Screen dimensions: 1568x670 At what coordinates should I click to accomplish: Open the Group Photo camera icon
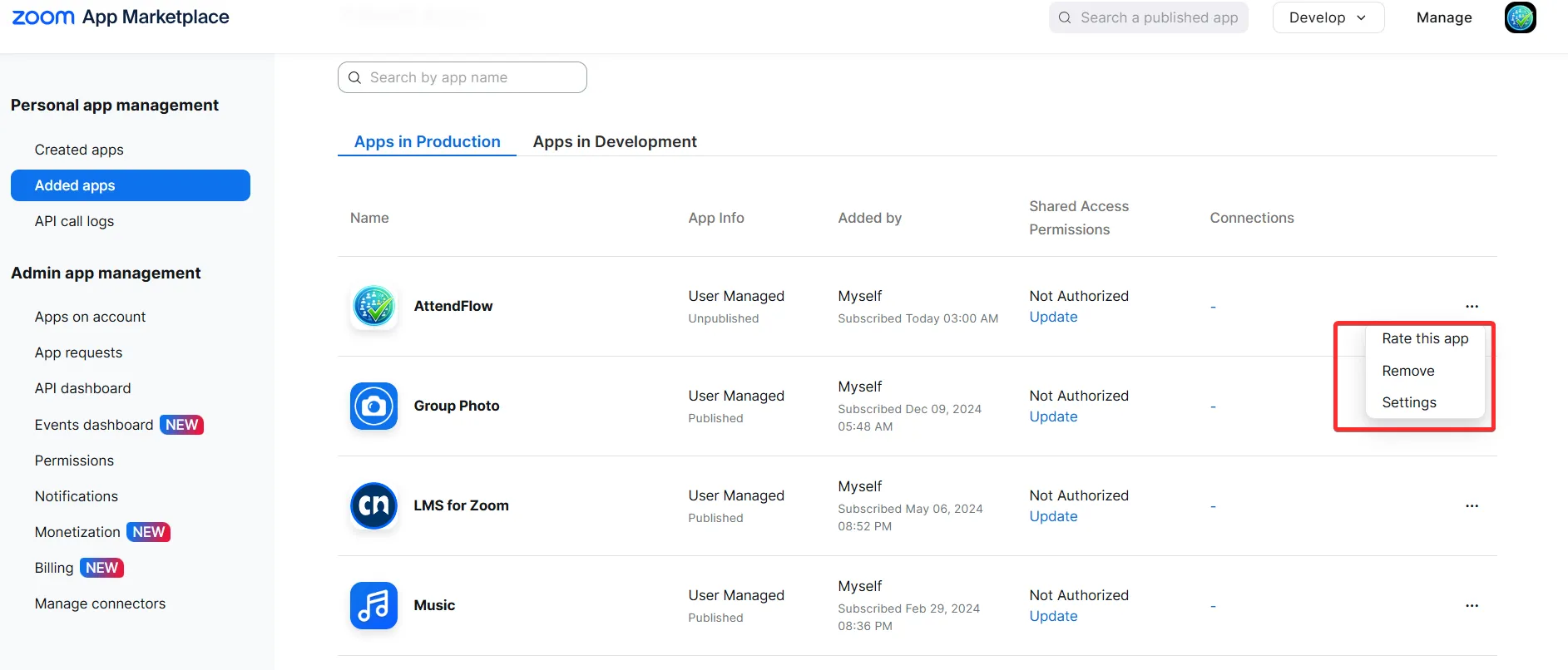[x=373, y=406]
